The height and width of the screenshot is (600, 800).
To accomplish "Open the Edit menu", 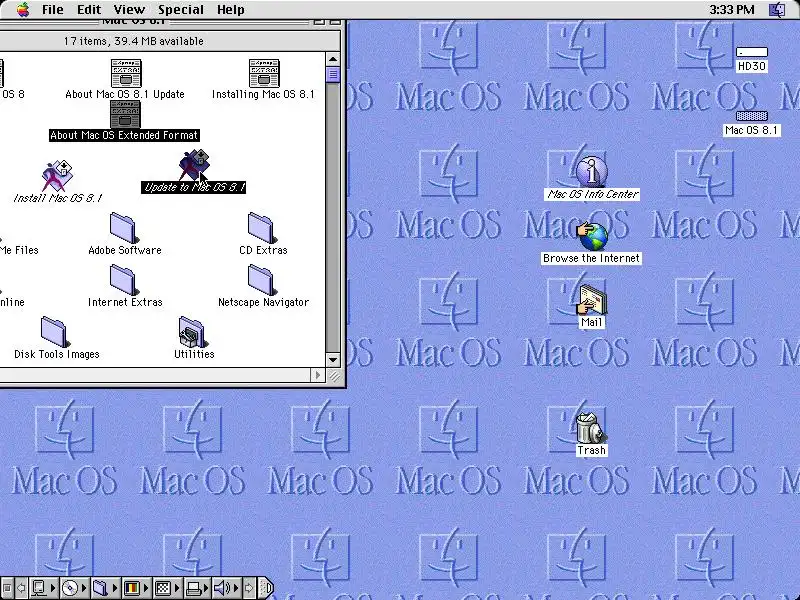I will [89, 9].
